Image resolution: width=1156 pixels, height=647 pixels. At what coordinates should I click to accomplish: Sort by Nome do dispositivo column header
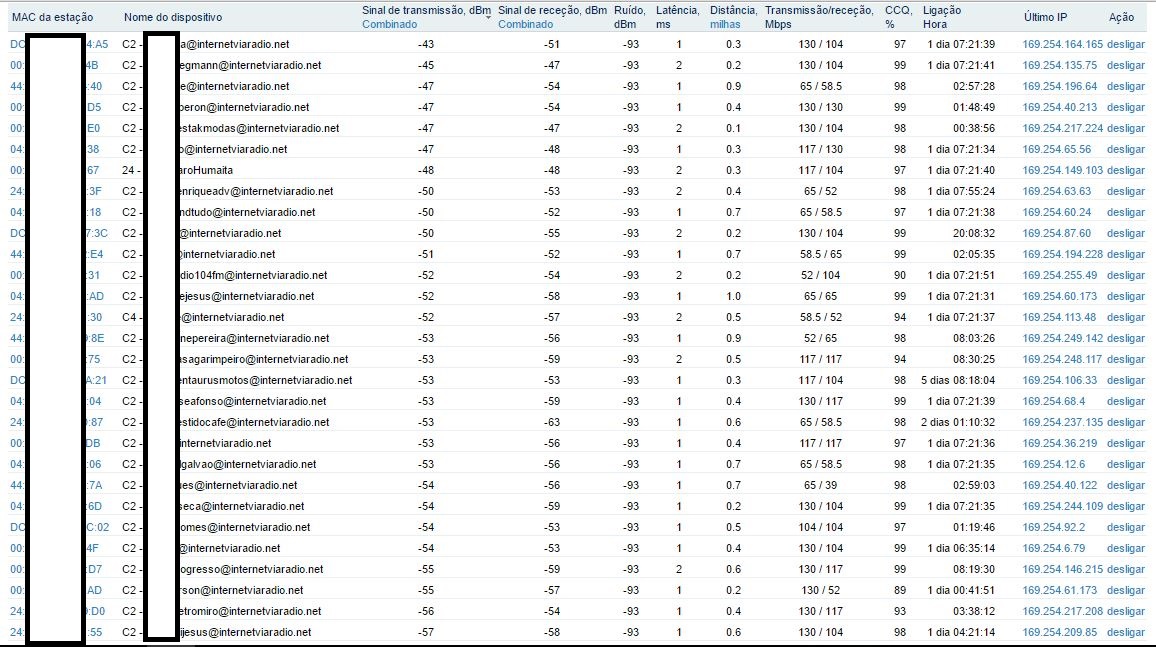173,17
